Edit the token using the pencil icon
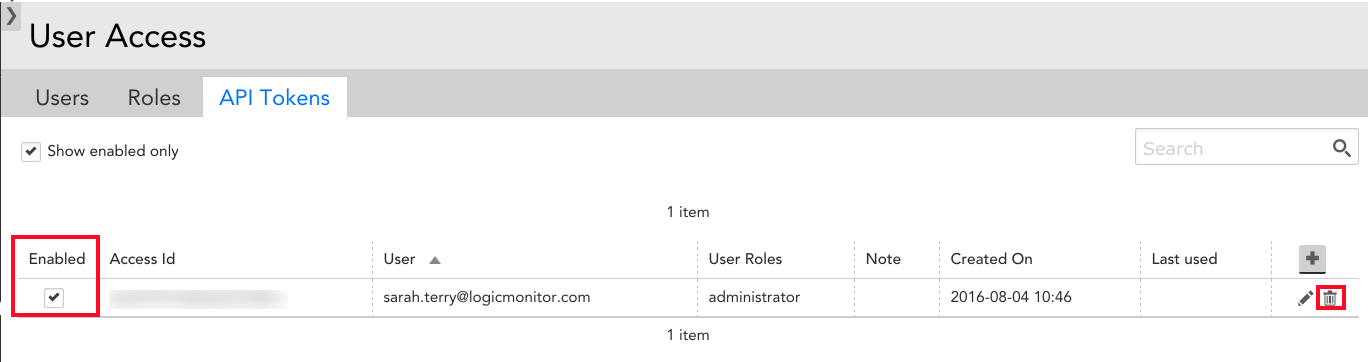Screen dimensions: 1368x362 (x=1305, y=298)
